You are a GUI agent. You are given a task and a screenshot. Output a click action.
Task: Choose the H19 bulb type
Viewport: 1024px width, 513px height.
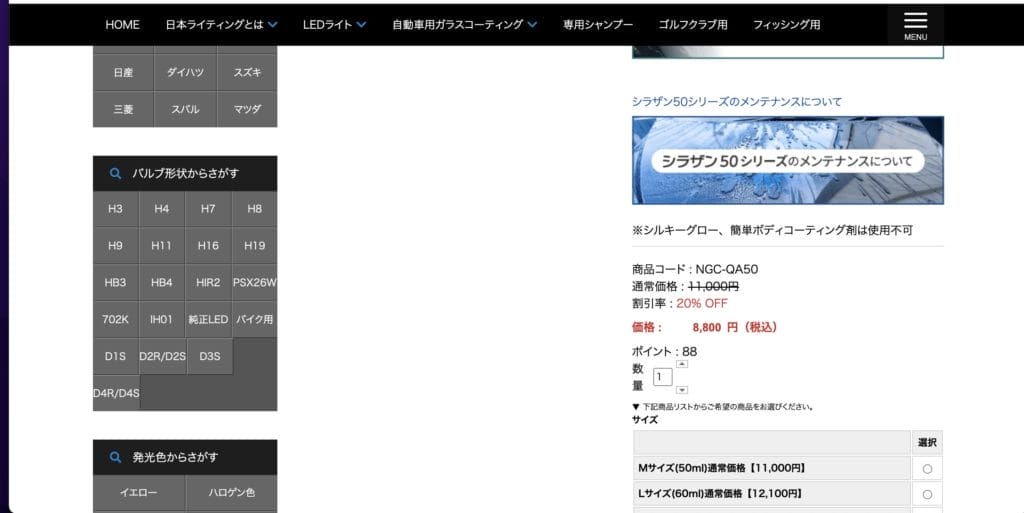[255, 245]
